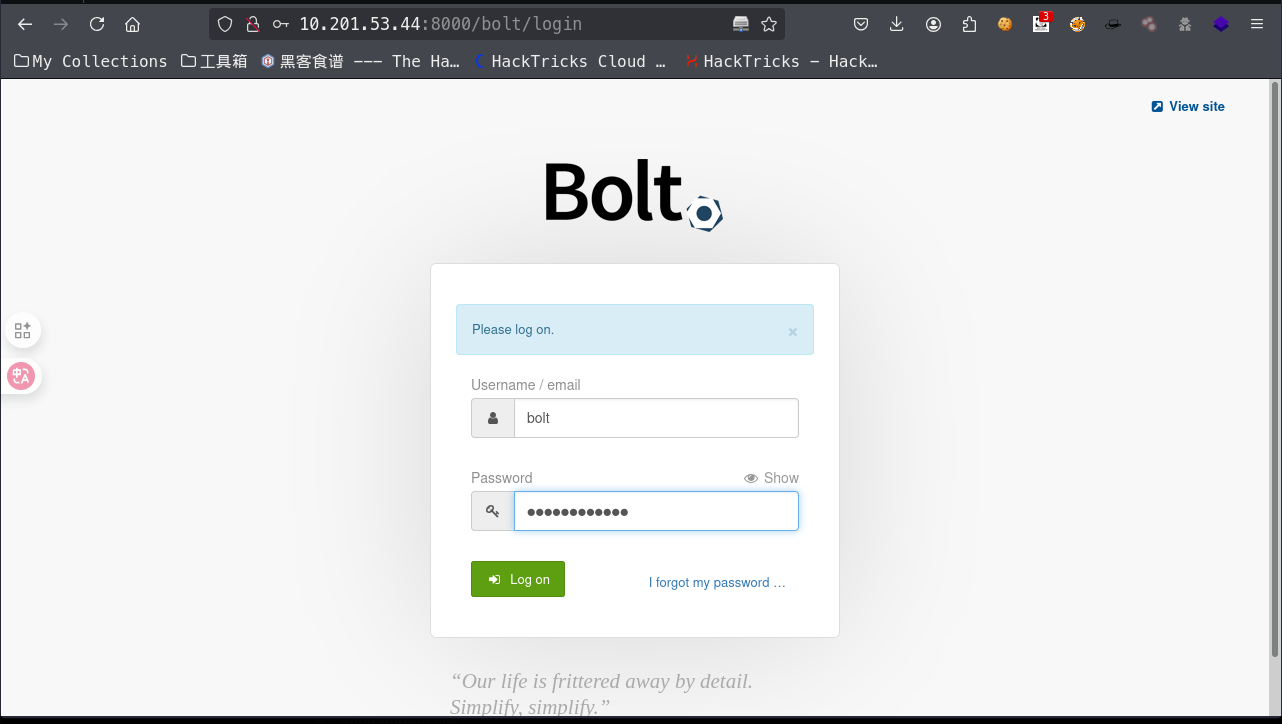Open the HackTricks - Hack… bookmark
Image resolution: width=1282 pixels, height=724 pixels.
coord(781,61)
